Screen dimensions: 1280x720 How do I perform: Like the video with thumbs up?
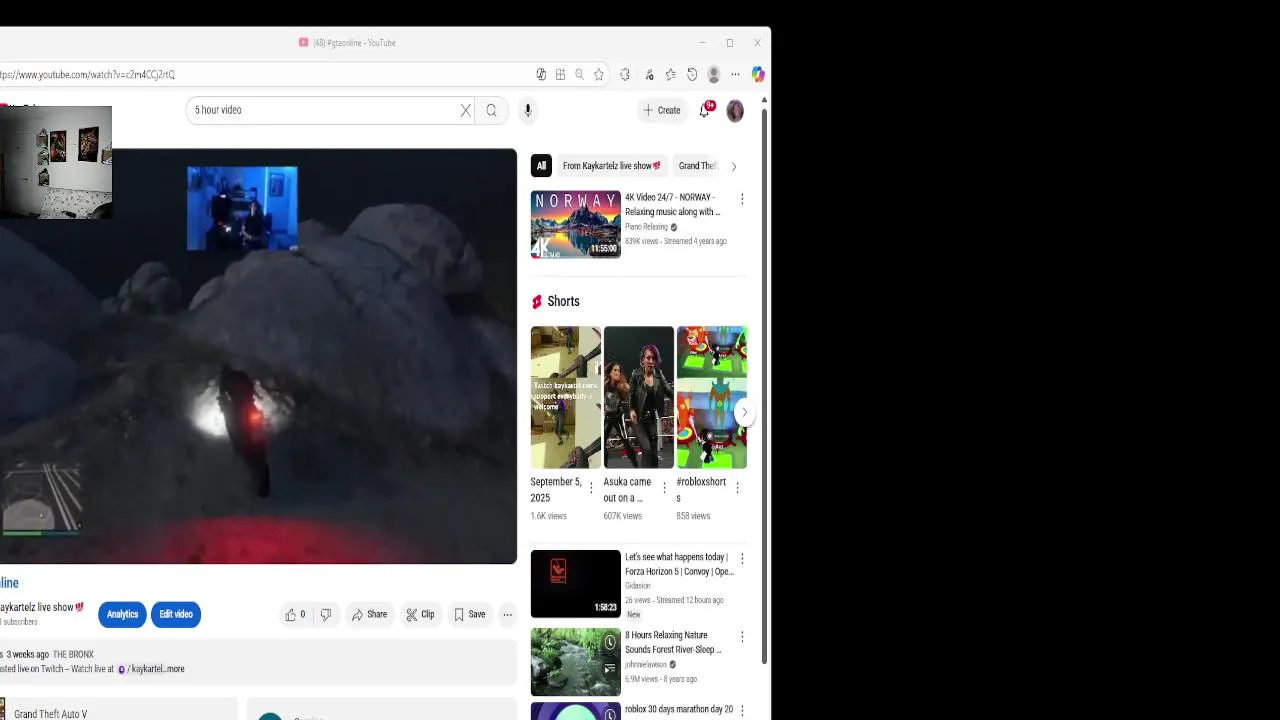coord(295,615)
